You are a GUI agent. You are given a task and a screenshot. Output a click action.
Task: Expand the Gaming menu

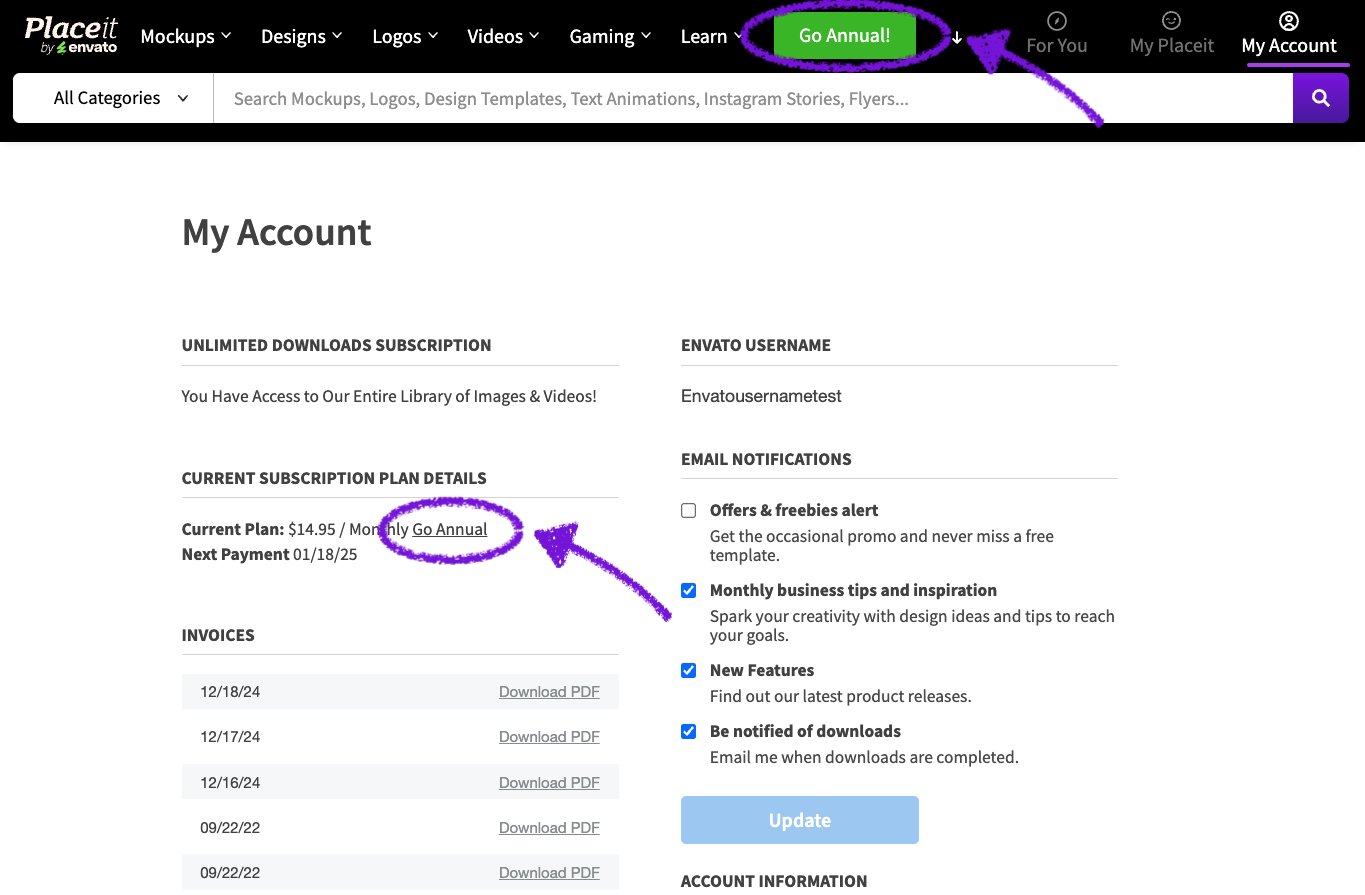[x=610, y=36]
